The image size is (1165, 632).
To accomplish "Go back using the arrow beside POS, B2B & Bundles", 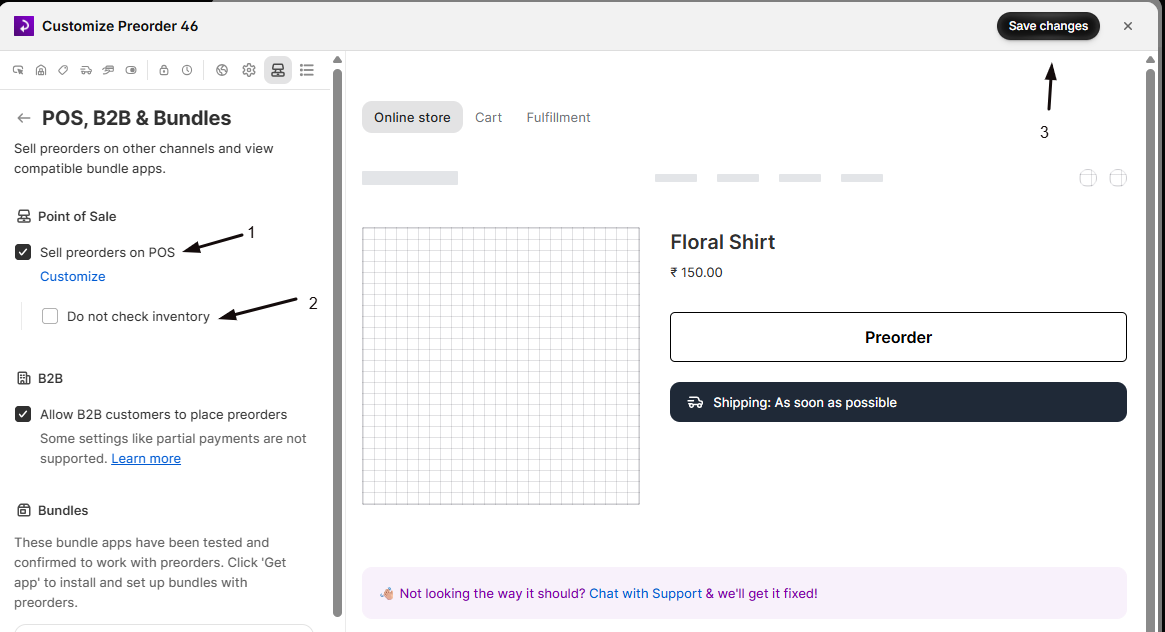I will [24, 118].
